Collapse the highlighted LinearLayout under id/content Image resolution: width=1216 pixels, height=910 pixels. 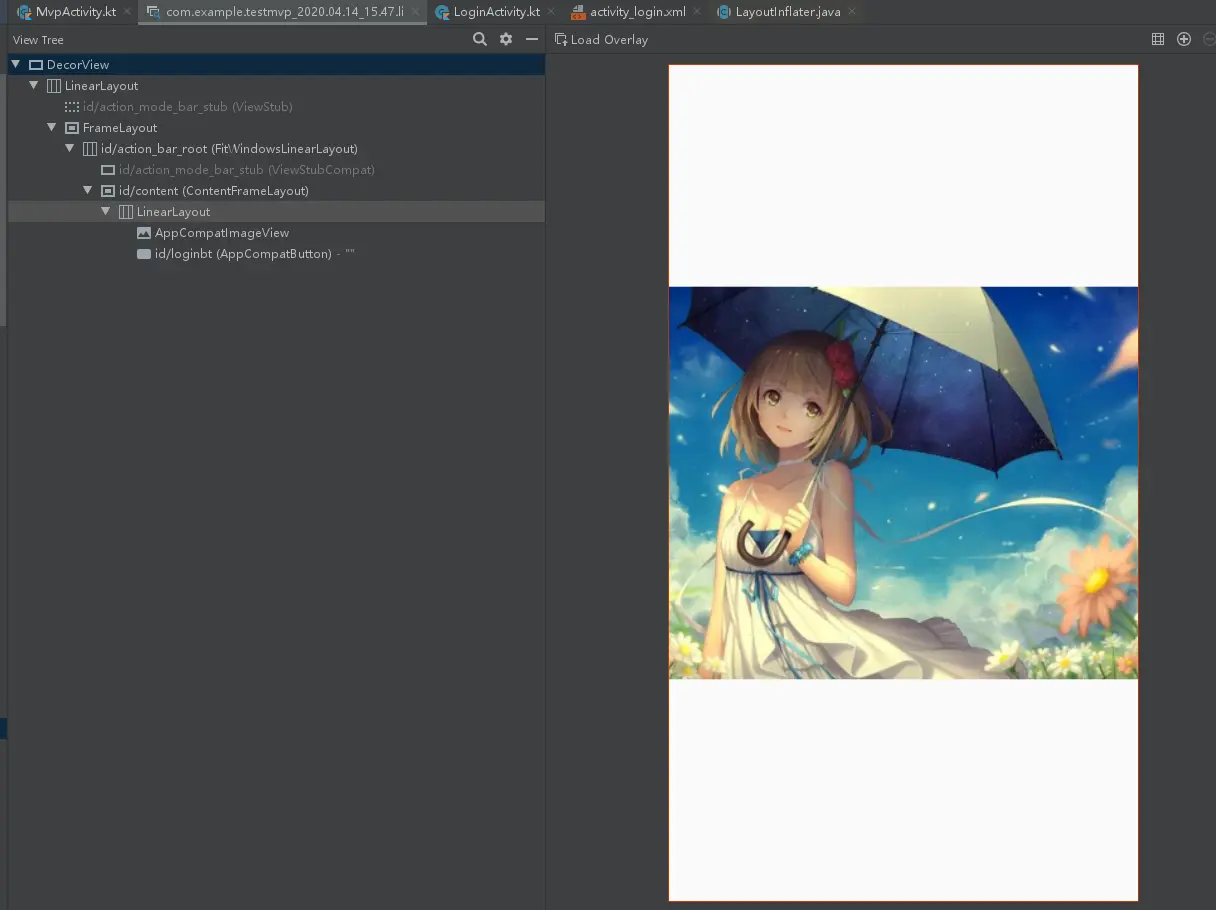point(106,211)
